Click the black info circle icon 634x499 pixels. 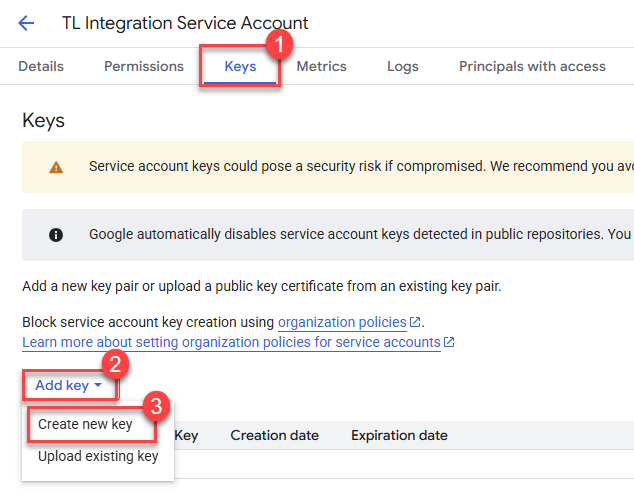click(56, 235)
